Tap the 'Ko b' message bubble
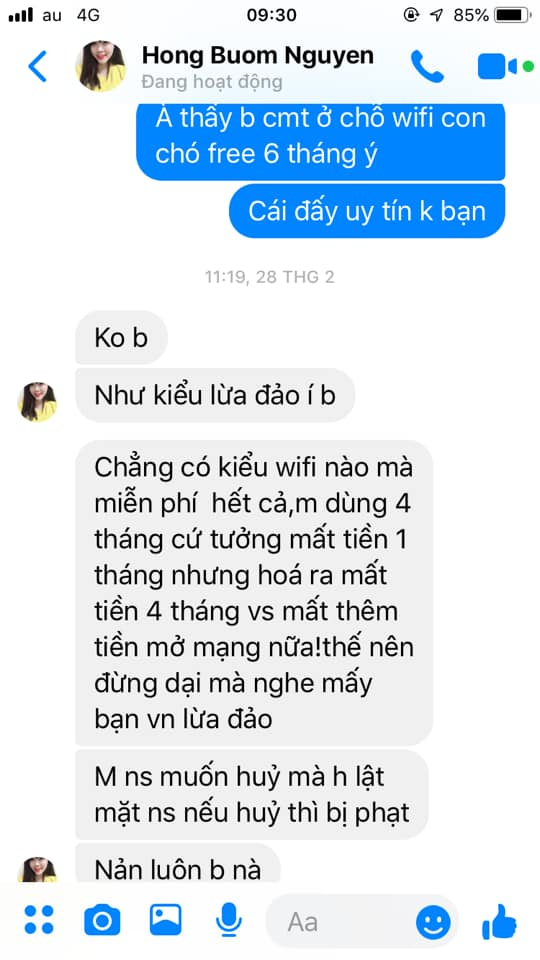Image resolution: width=540 pixels, height=960 pixels. (121, 338)
